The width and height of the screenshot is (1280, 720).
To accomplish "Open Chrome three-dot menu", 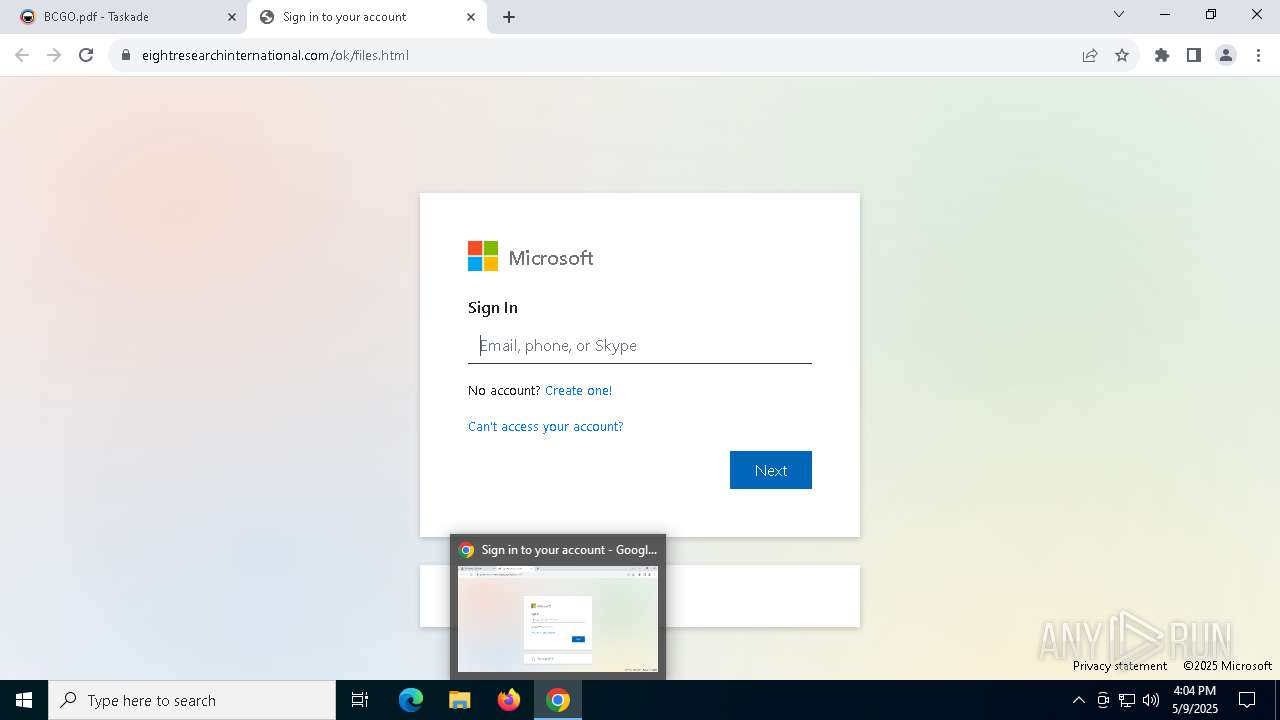I will [x=1258, y=55].
